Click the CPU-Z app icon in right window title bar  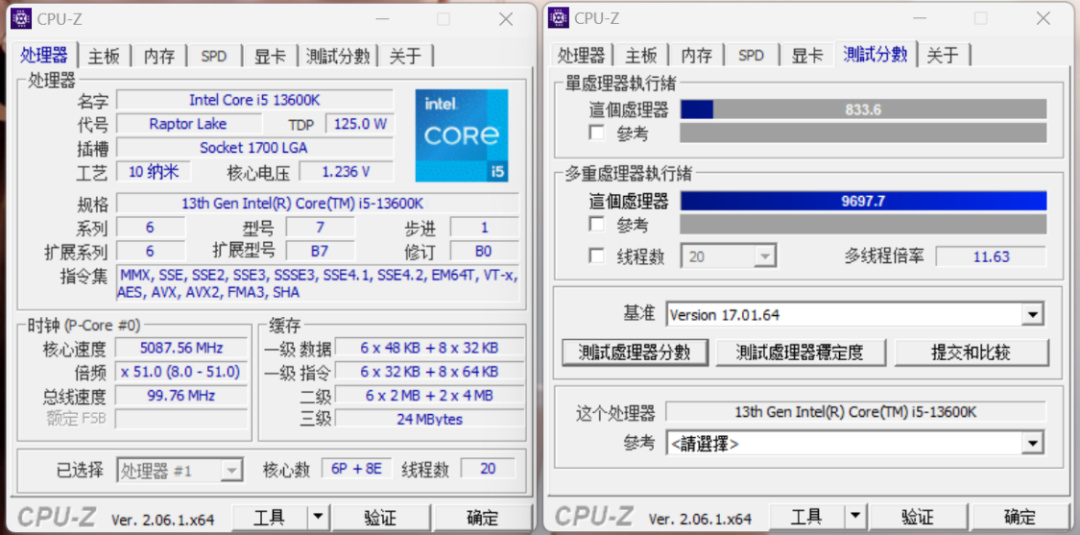click(559, 18)
